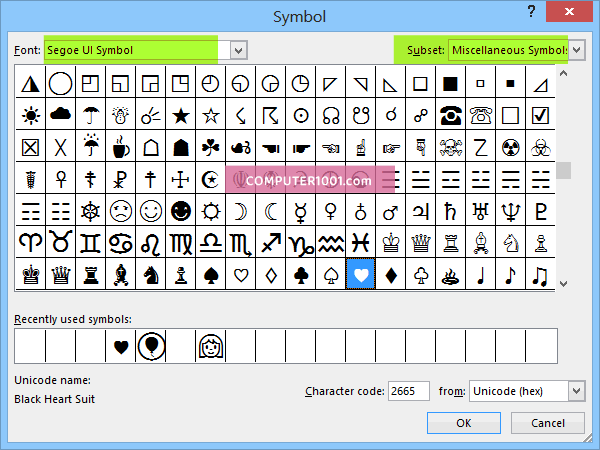Choose the male Mars symbol
The width and height of the screenshot is (600, 450).
[390, 211]
